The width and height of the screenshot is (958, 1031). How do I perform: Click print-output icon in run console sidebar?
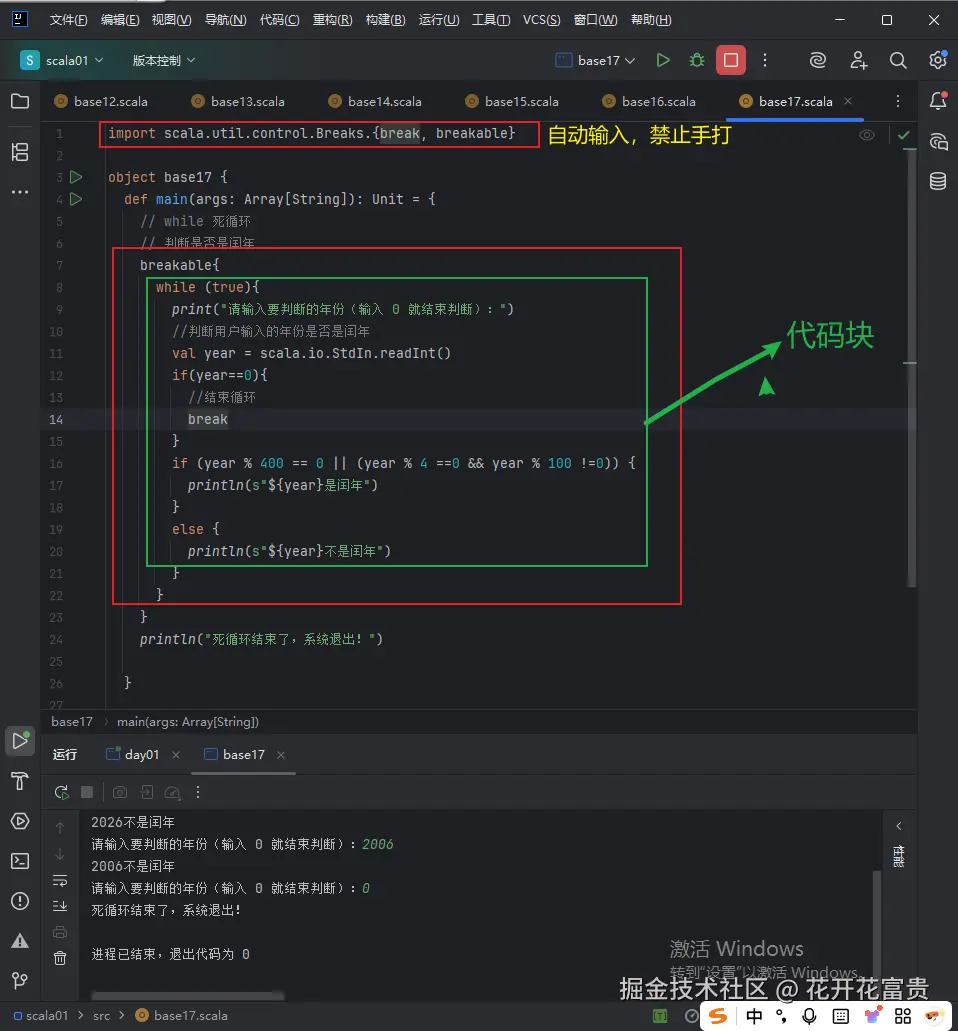60,932
